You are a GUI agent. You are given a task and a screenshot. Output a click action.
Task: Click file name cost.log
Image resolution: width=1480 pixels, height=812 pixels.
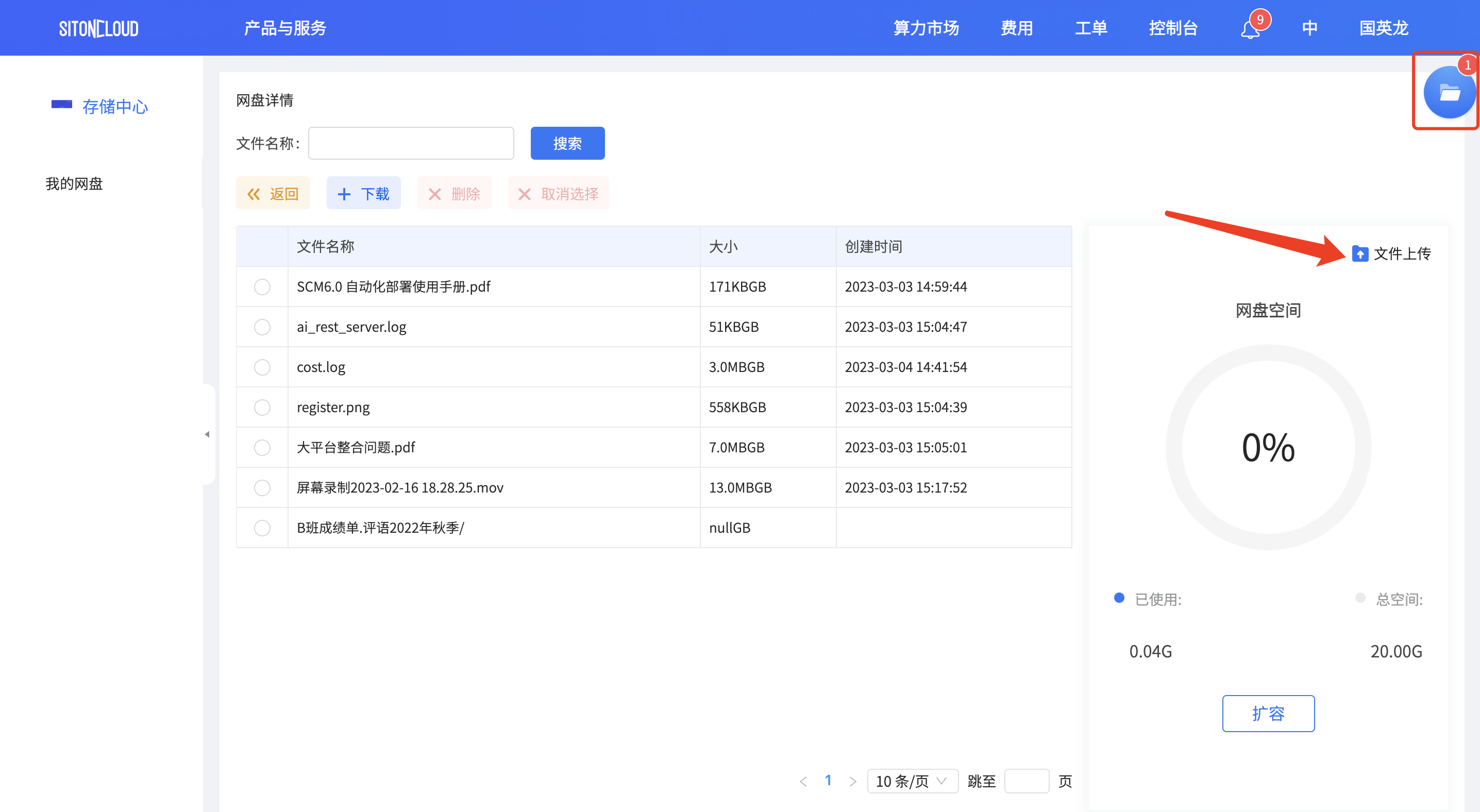pos(321,367)
